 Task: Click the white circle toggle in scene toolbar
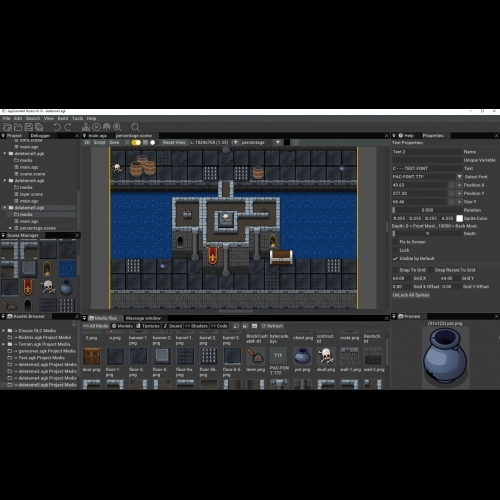point(153,142)
